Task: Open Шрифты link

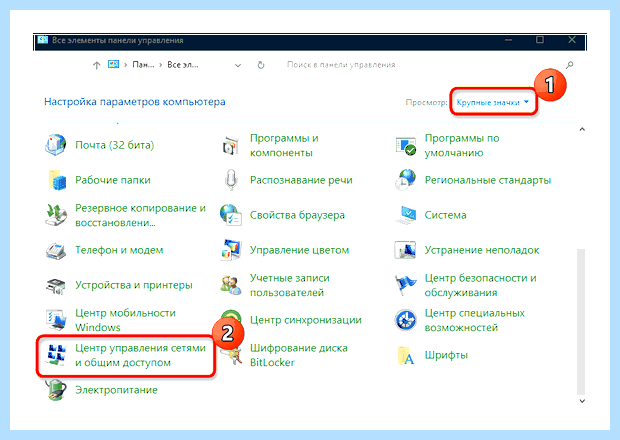Action: tap(446, 355)
